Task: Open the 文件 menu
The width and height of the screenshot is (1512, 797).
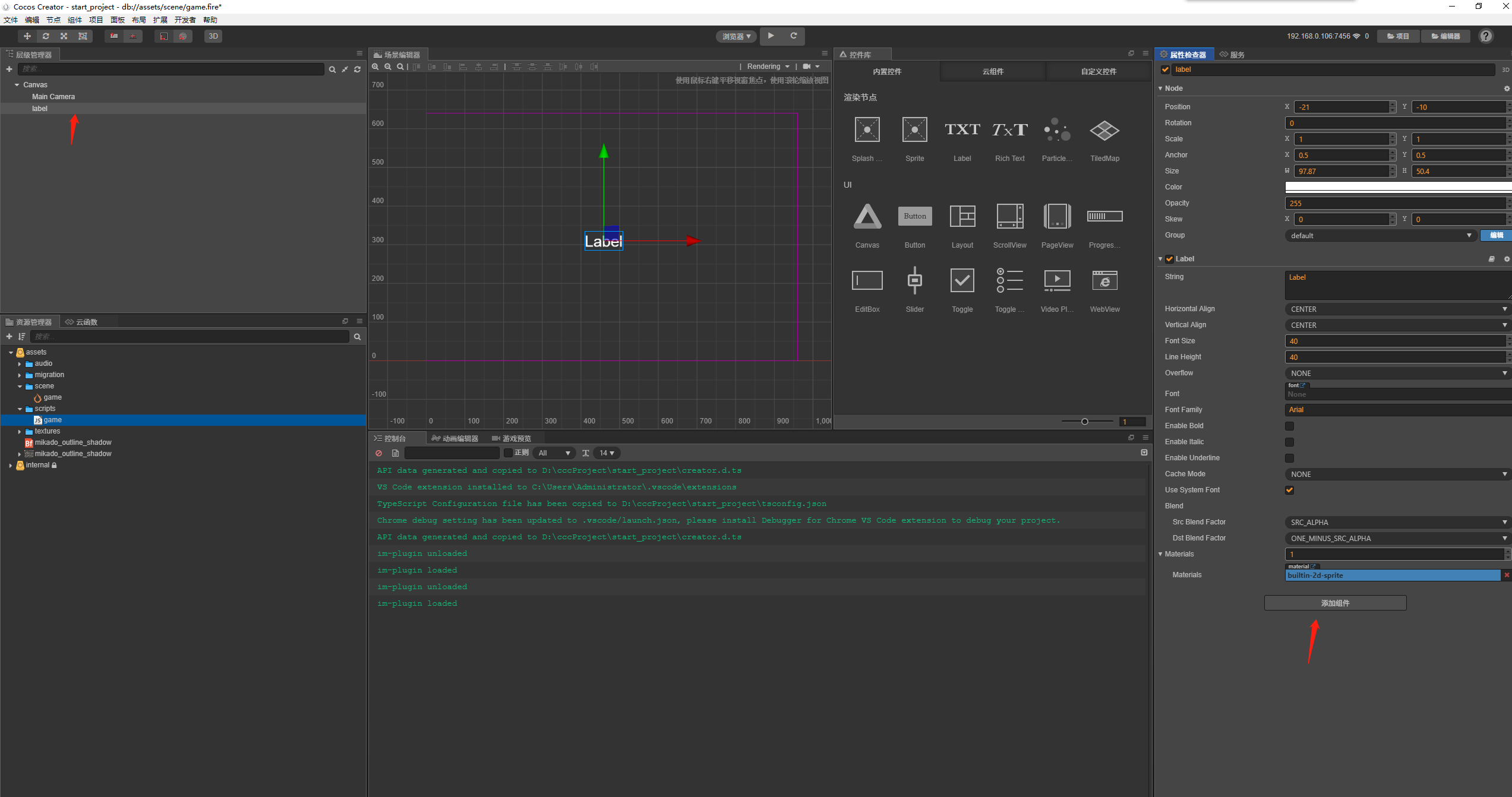Action: 10,20
